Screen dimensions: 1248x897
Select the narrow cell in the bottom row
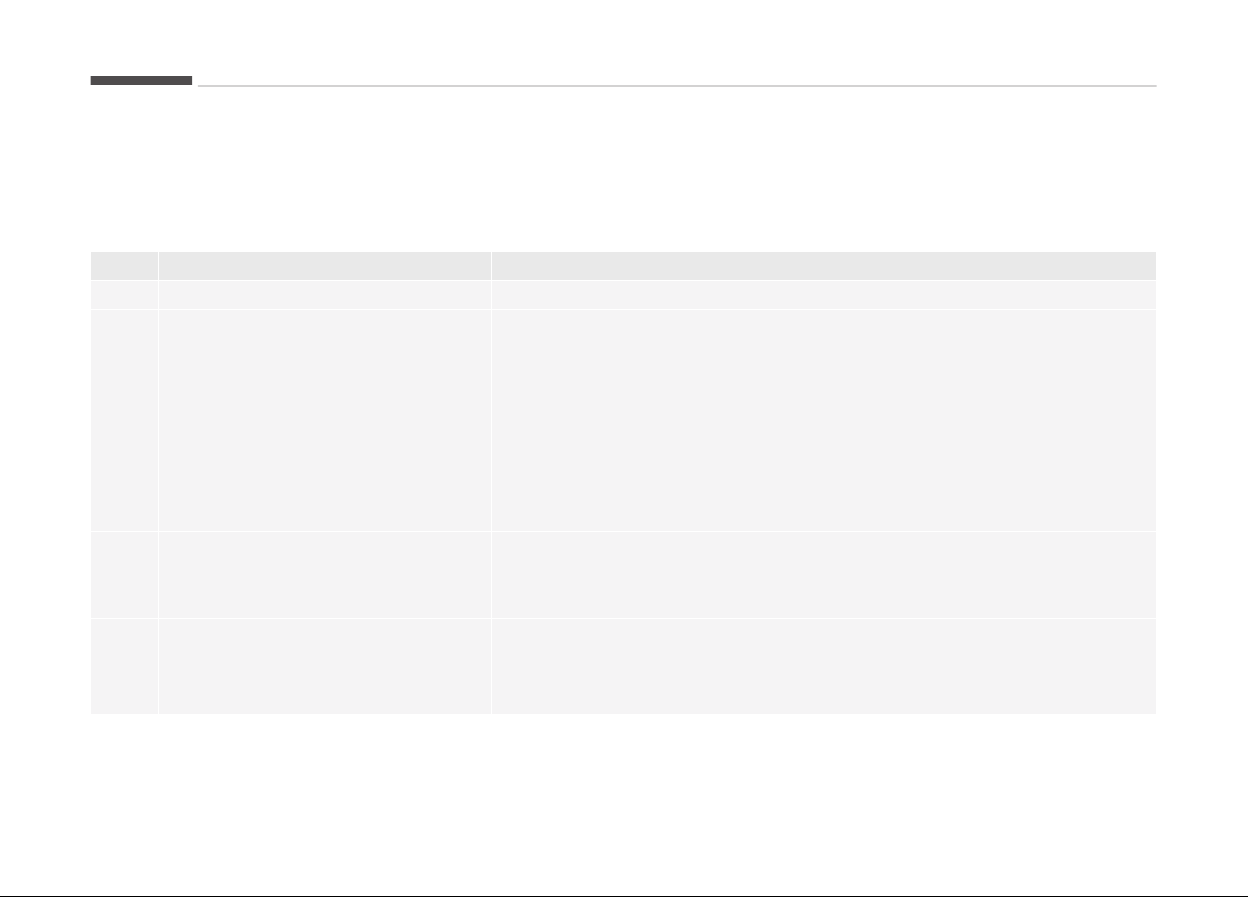[124, 666]
